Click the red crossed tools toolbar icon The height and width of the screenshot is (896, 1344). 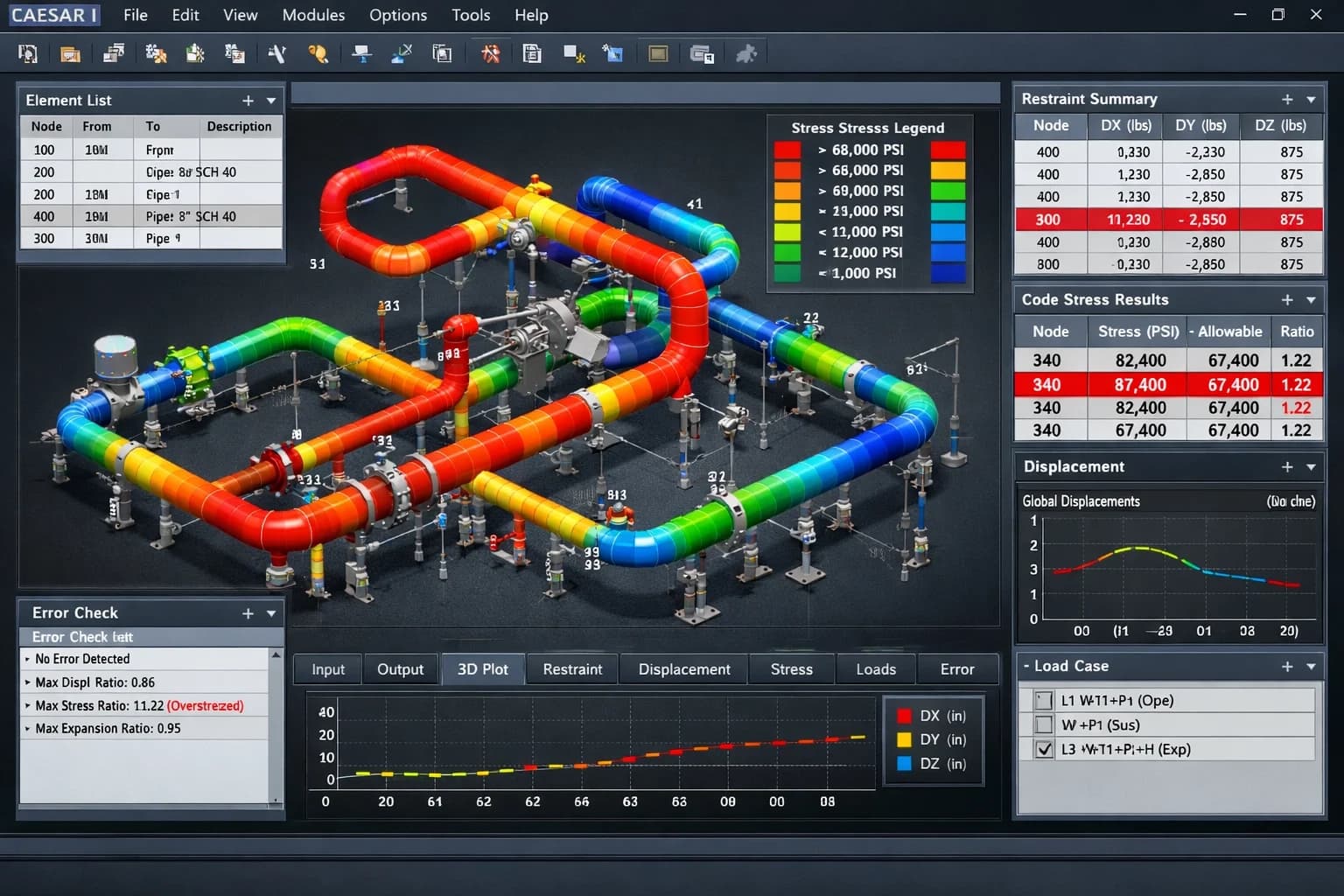coord(491,54)
